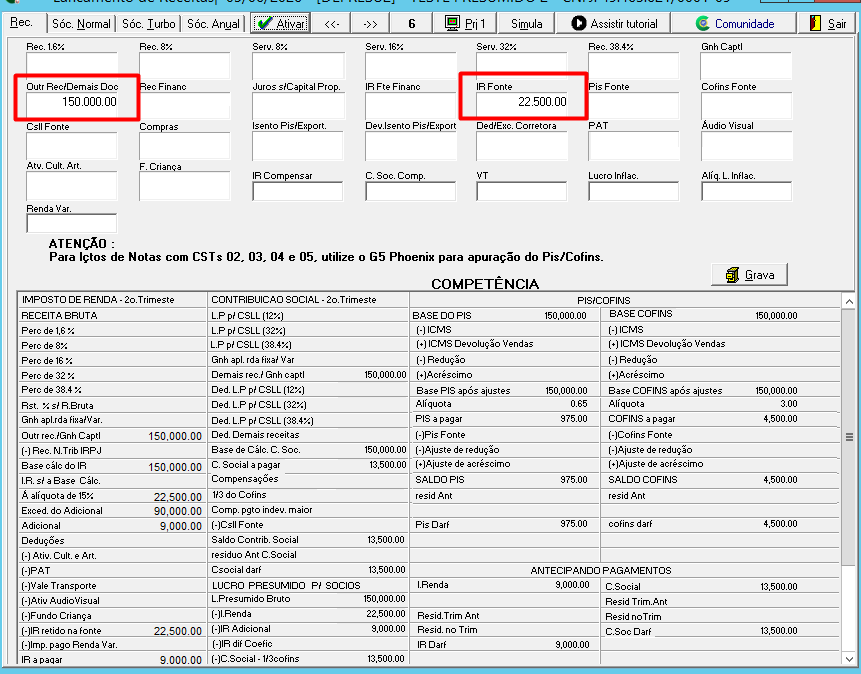This screenshot has height=674, width=861.
Task: Click Outr Rec/Demais Doc field with 150.000.00
Action: [x=71, y=105]
